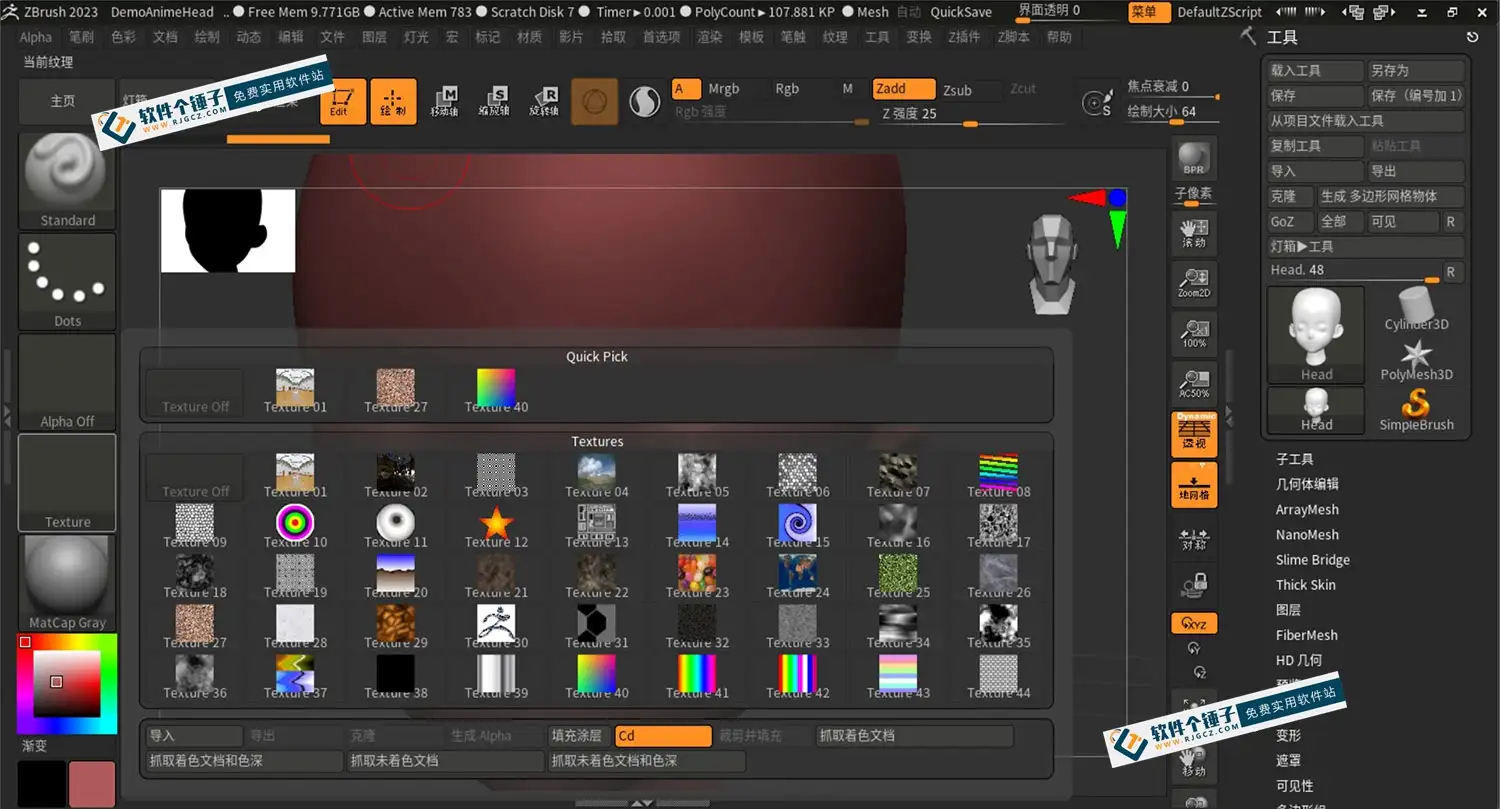The height and width of the screenshot is (809, 1500).
Task: Toggle the Draw (绘制) mode button
Action: coord(393,101)
